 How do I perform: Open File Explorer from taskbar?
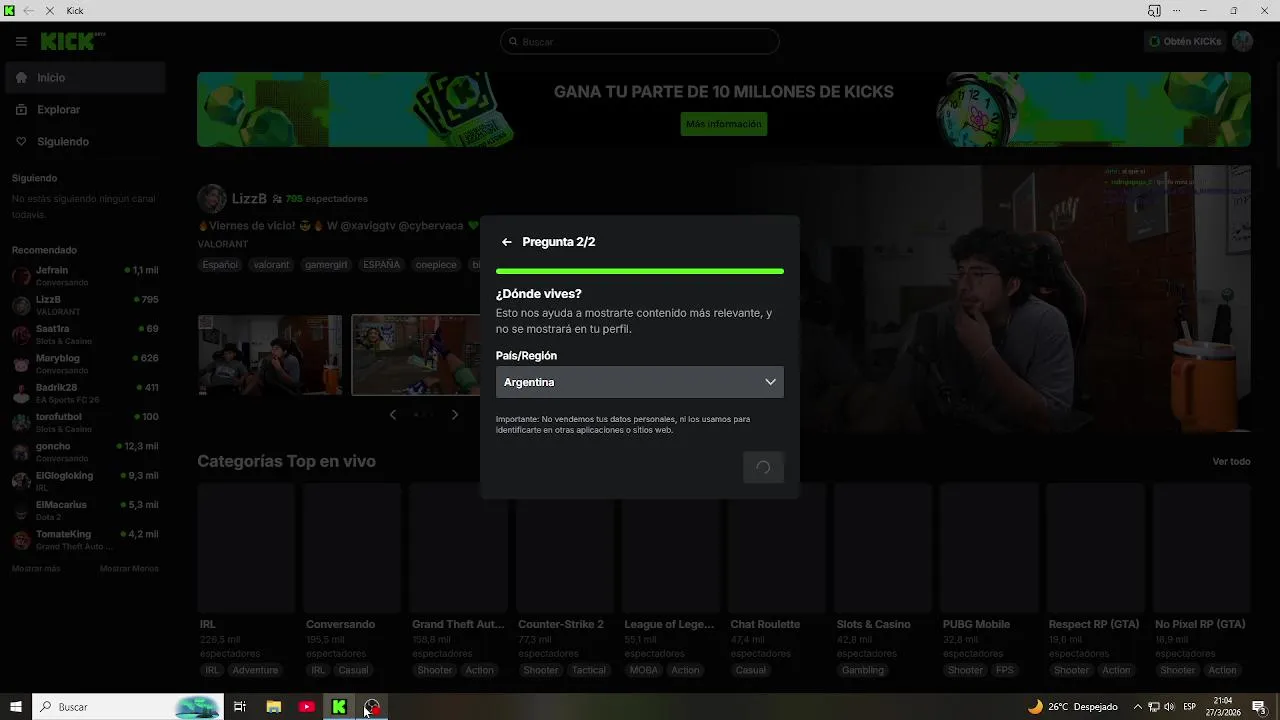click(273, 706)
